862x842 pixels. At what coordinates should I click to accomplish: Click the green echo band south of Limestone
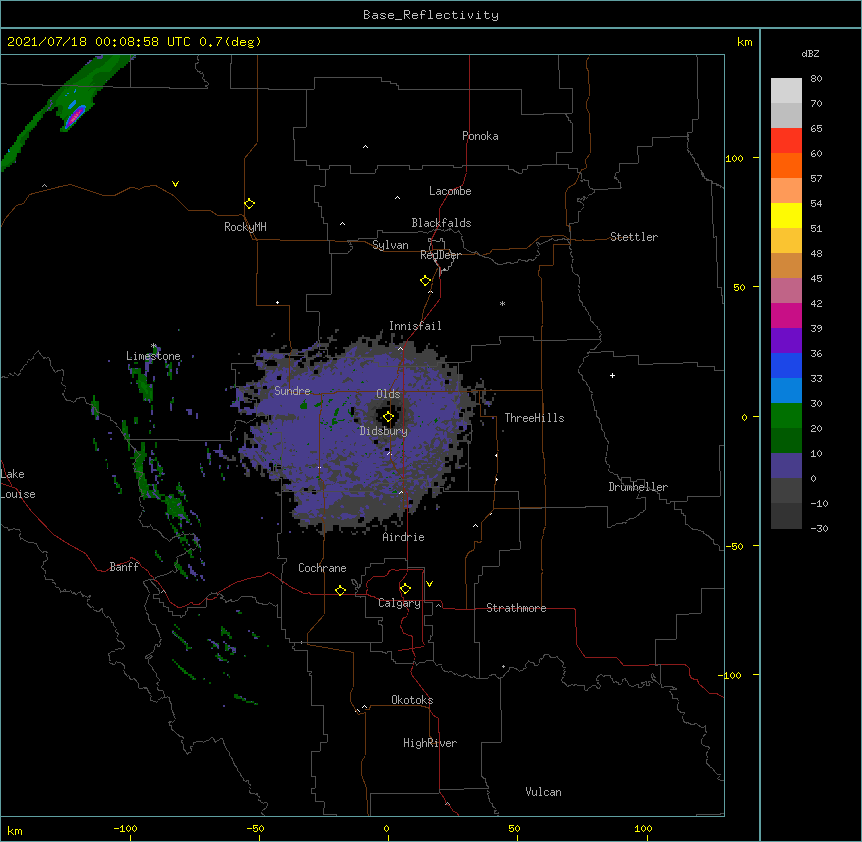(144, 383)
